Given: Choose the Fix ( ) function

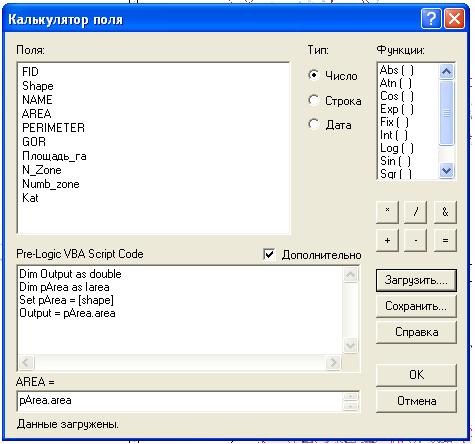Looking at the screenshot, I should (394, 122).
